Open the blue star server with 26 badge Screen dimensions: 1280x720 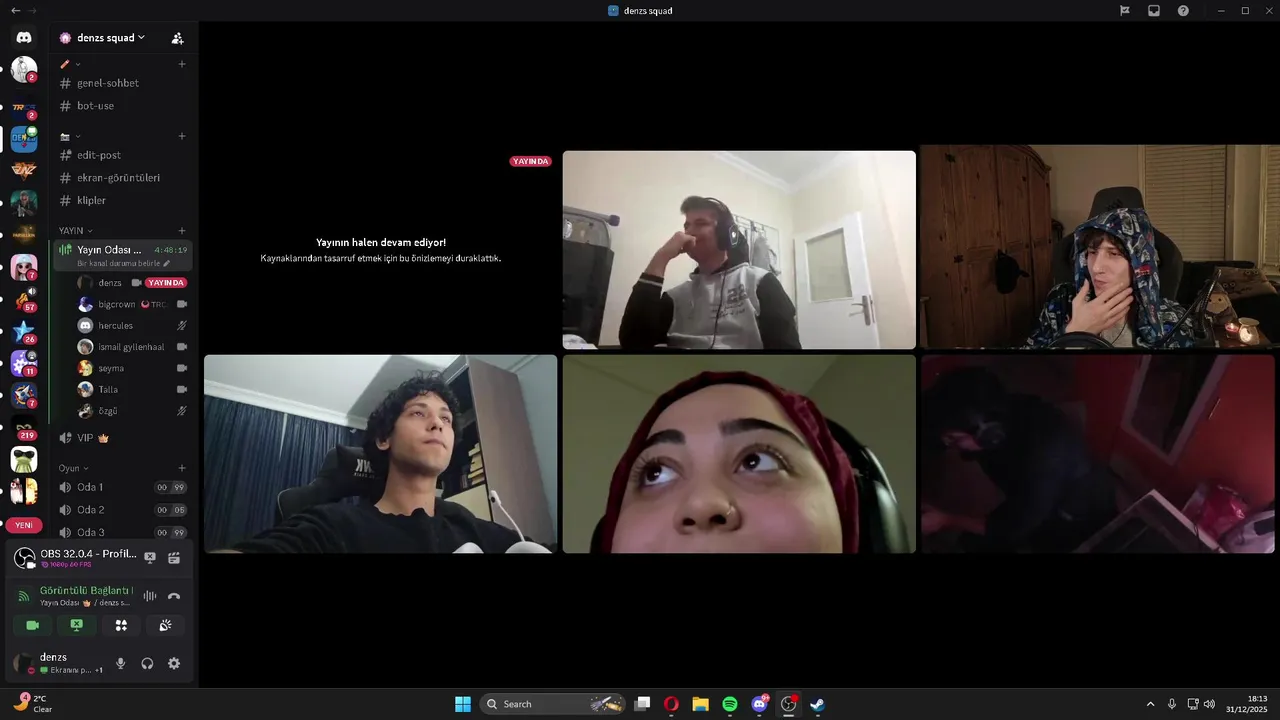(24, 332)
